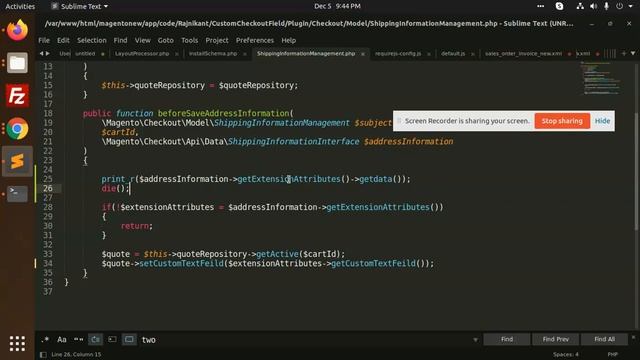Open the Find menu
This screenshot has width=640, height=360.
tap(120, 40)
